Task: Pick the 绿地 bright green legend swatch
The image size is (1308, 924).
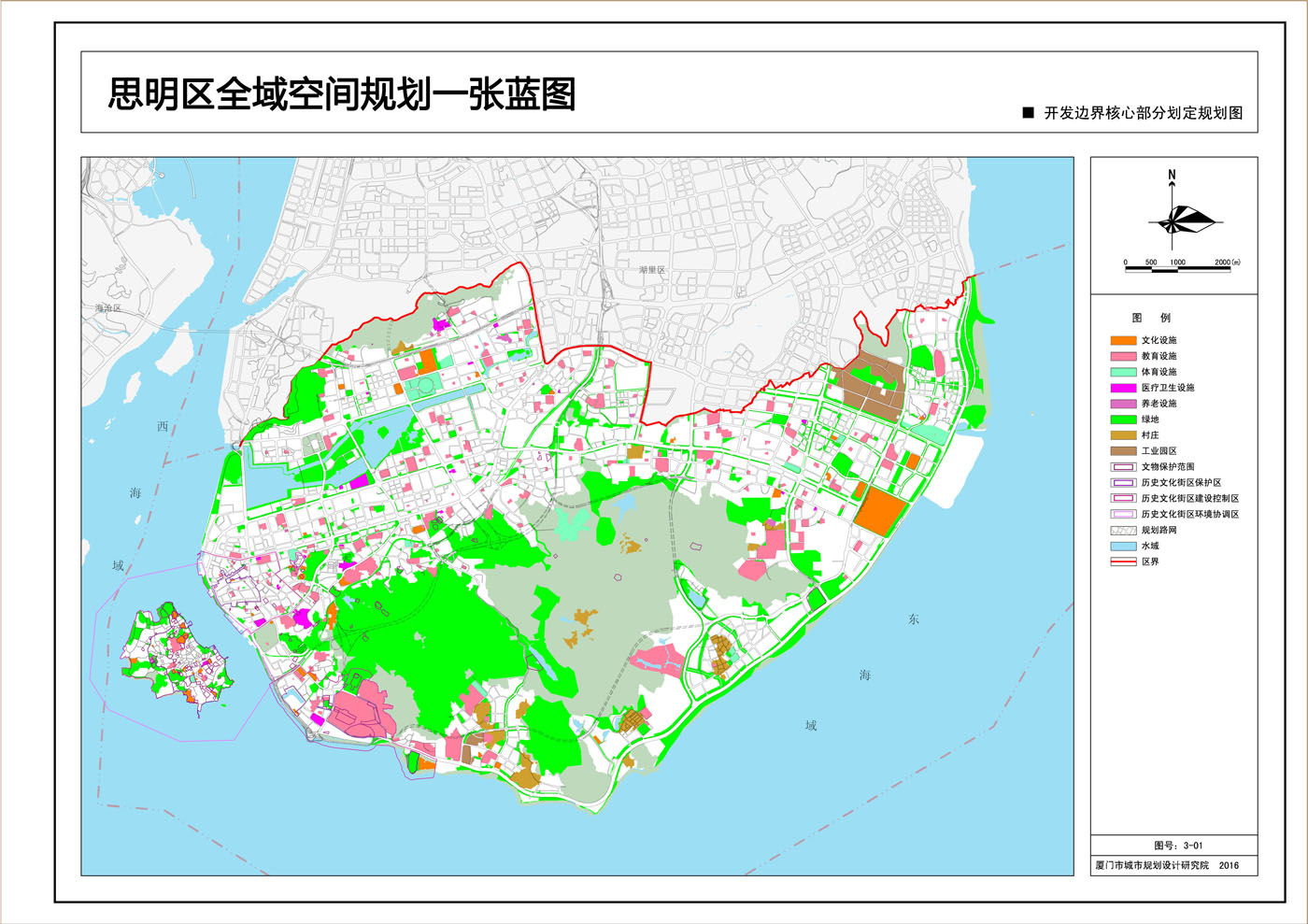Action: 1123,419
